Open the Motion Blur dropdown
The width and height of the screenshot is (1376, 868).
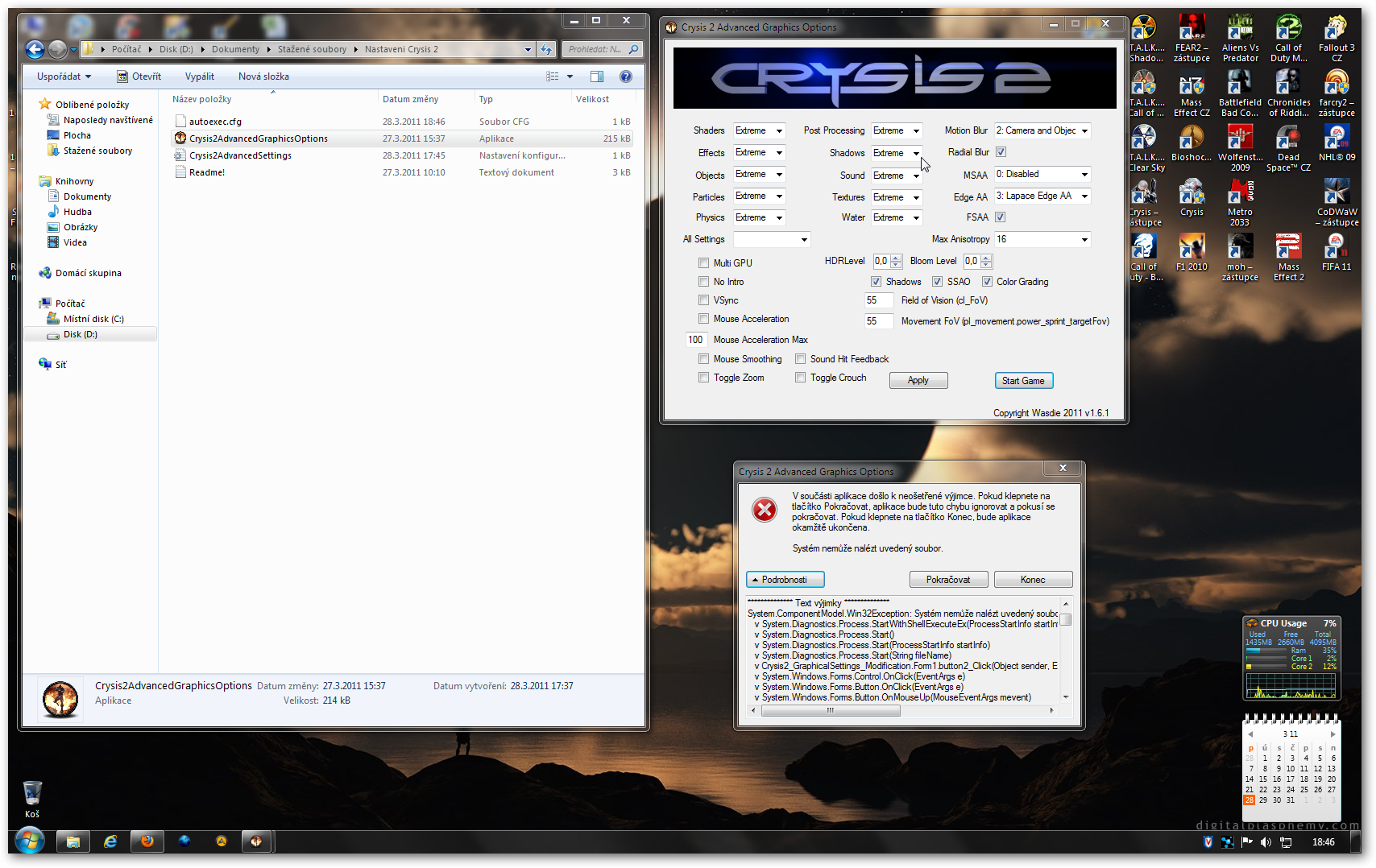pos(1084,131)
